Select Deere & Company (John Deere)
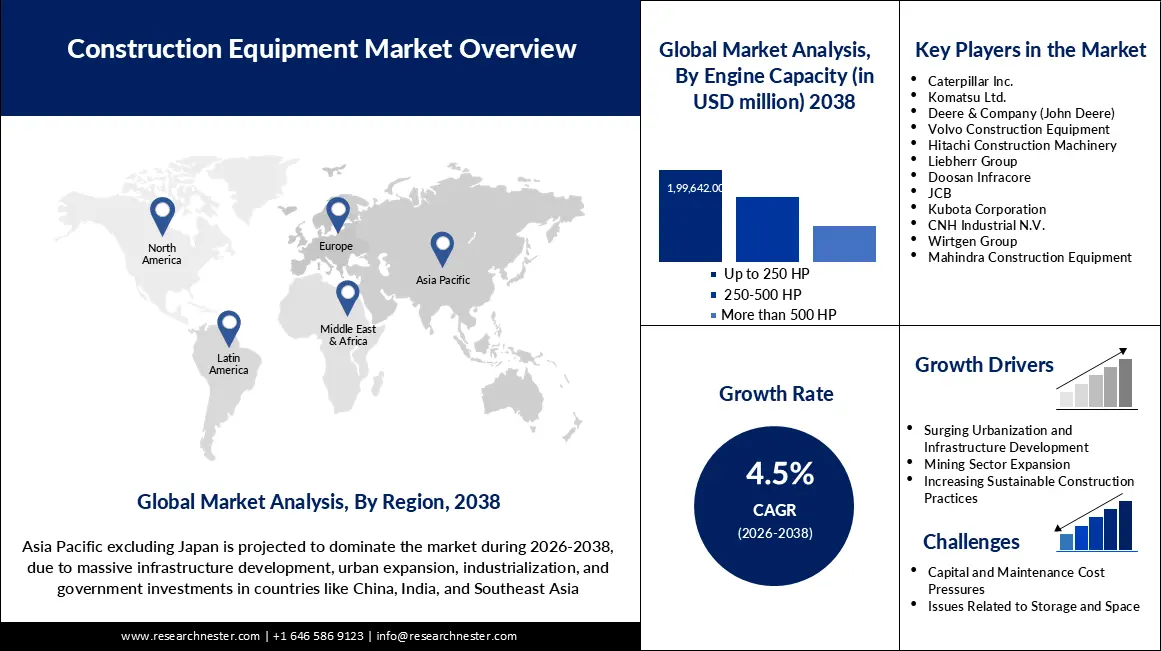 click(1021, 113)
